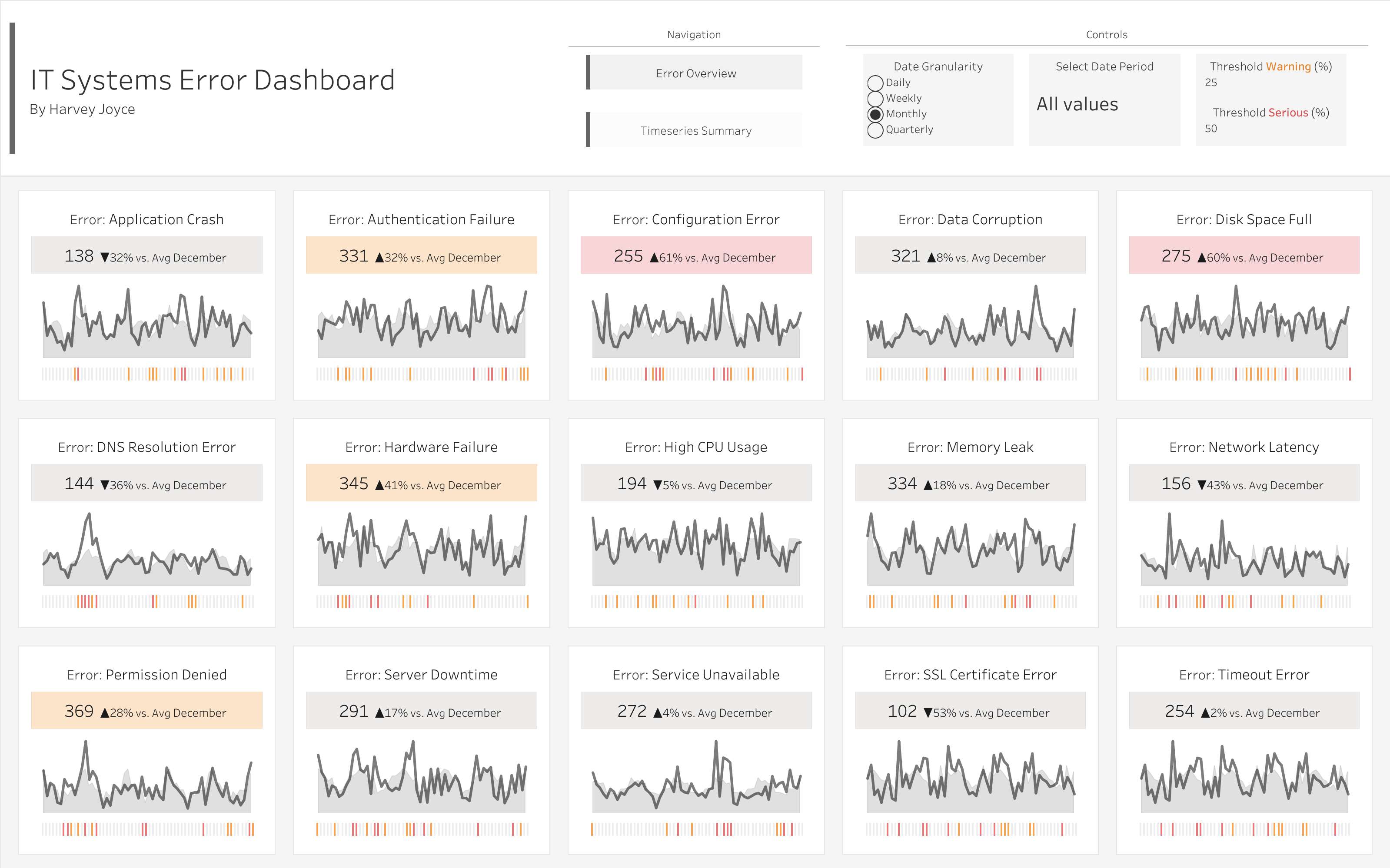Select the Quarterly granularity radio button
This screenshot has height=868, width=1390.
pos(875,130)
